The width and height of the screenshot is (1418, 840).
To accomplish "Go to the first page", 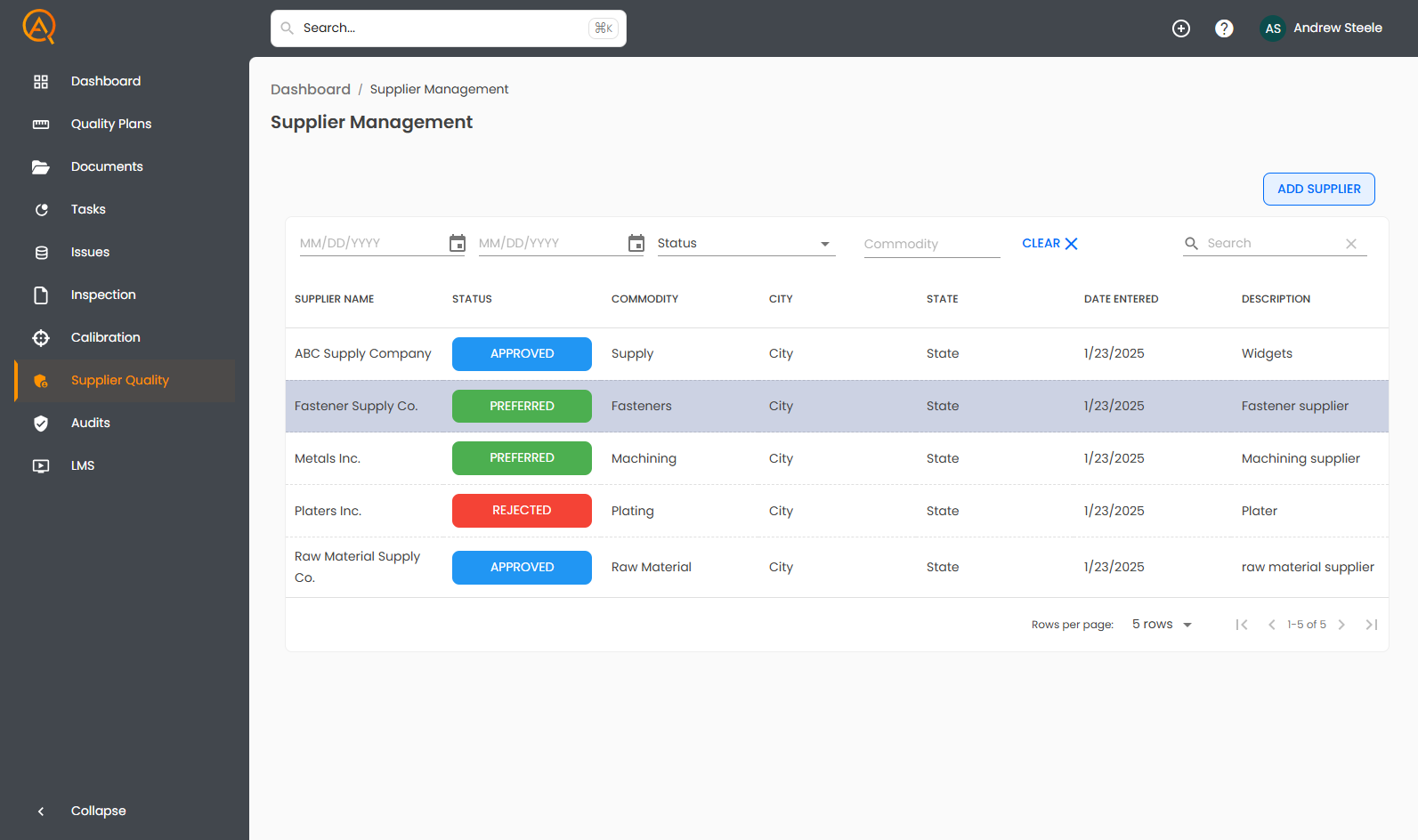I will click(1242, 625).
